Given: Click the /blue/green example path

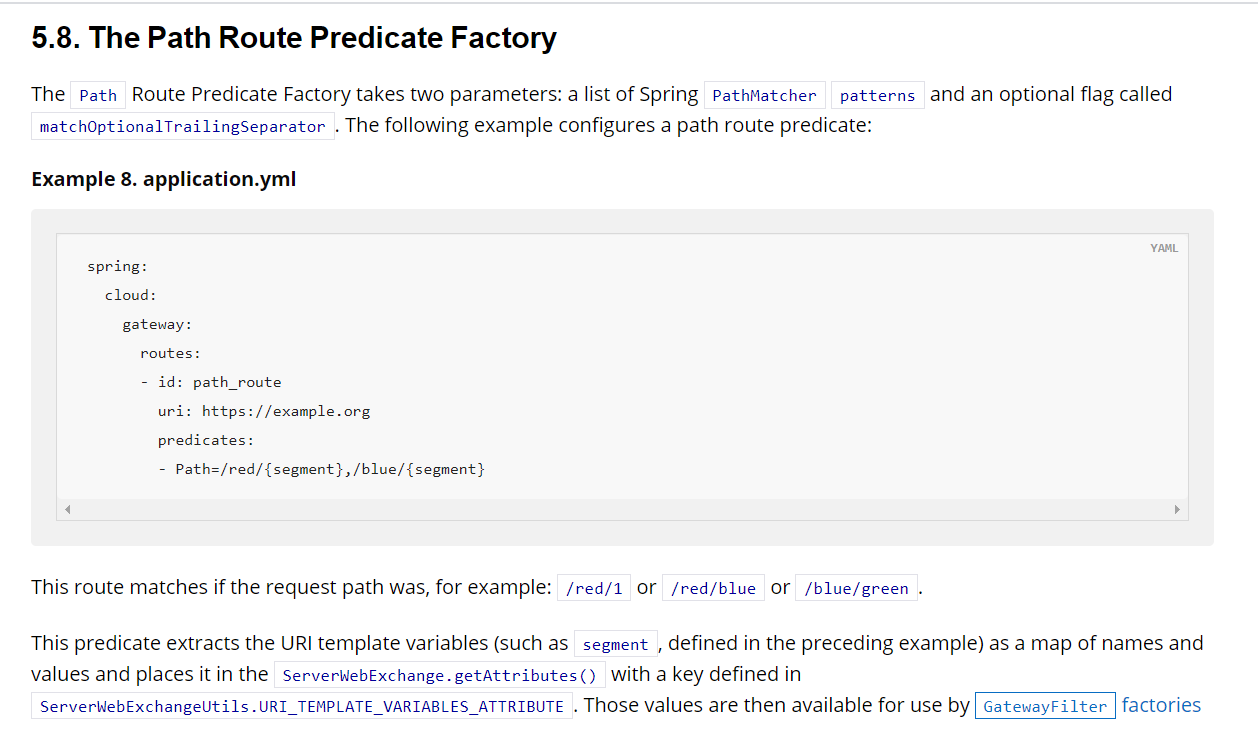Looking at the screenshot, I should click(x=857, y=589).
